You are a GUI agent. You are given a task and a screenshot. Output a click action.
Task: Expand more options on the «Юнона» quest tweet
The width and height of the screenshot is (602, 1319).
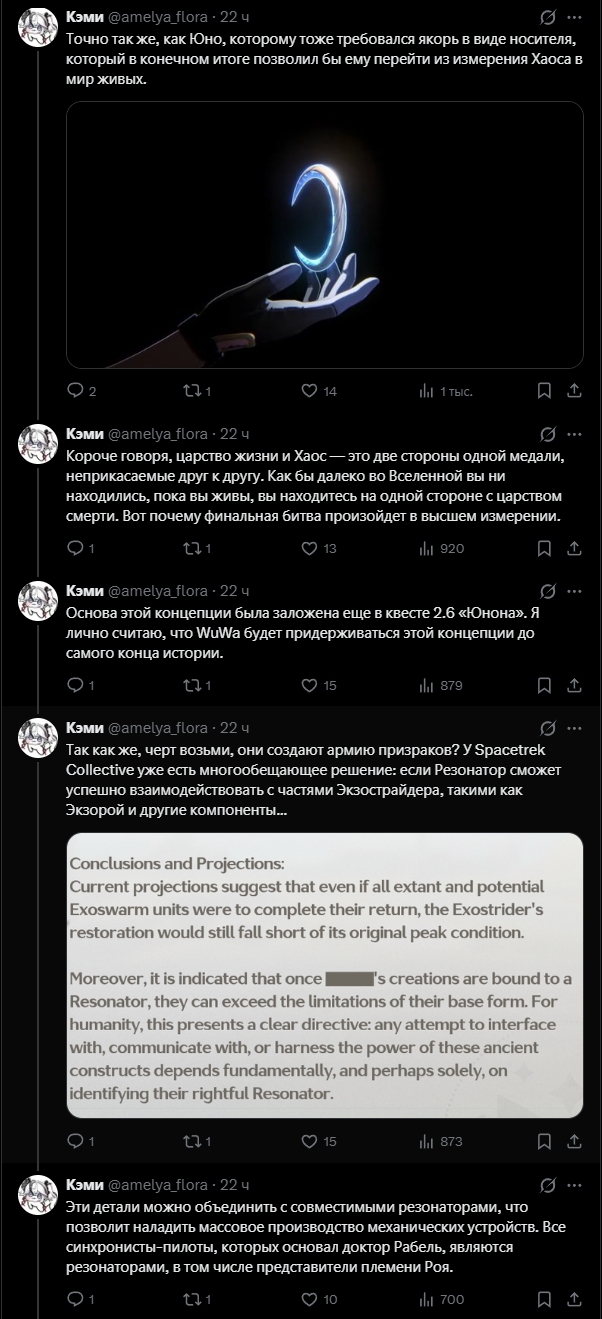(576, 591)
